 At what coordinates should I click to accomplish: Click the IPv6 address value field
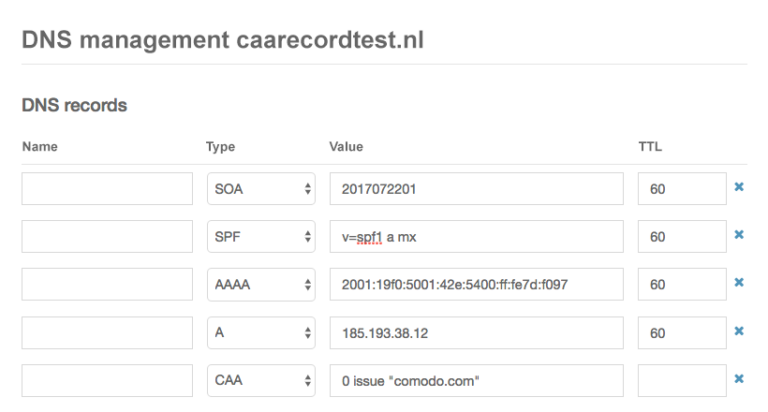(476, 285)
